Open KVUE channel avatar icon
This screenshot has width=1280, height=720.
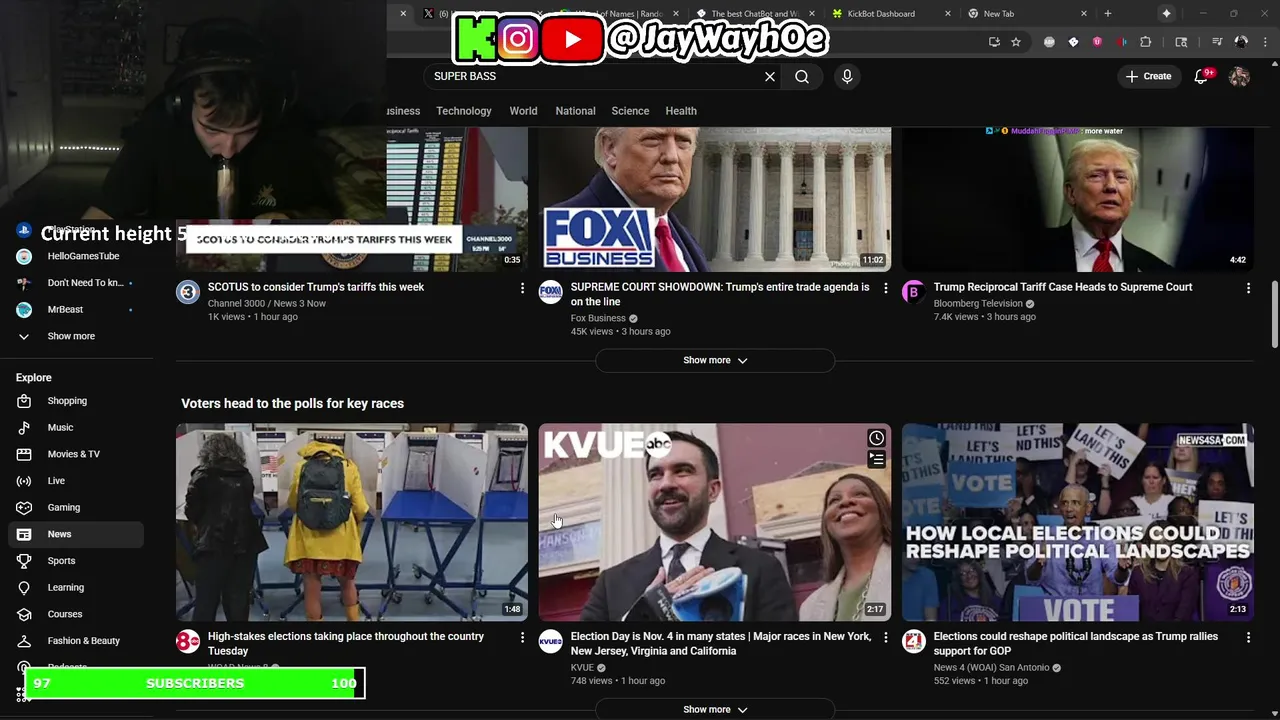point(551,642)
